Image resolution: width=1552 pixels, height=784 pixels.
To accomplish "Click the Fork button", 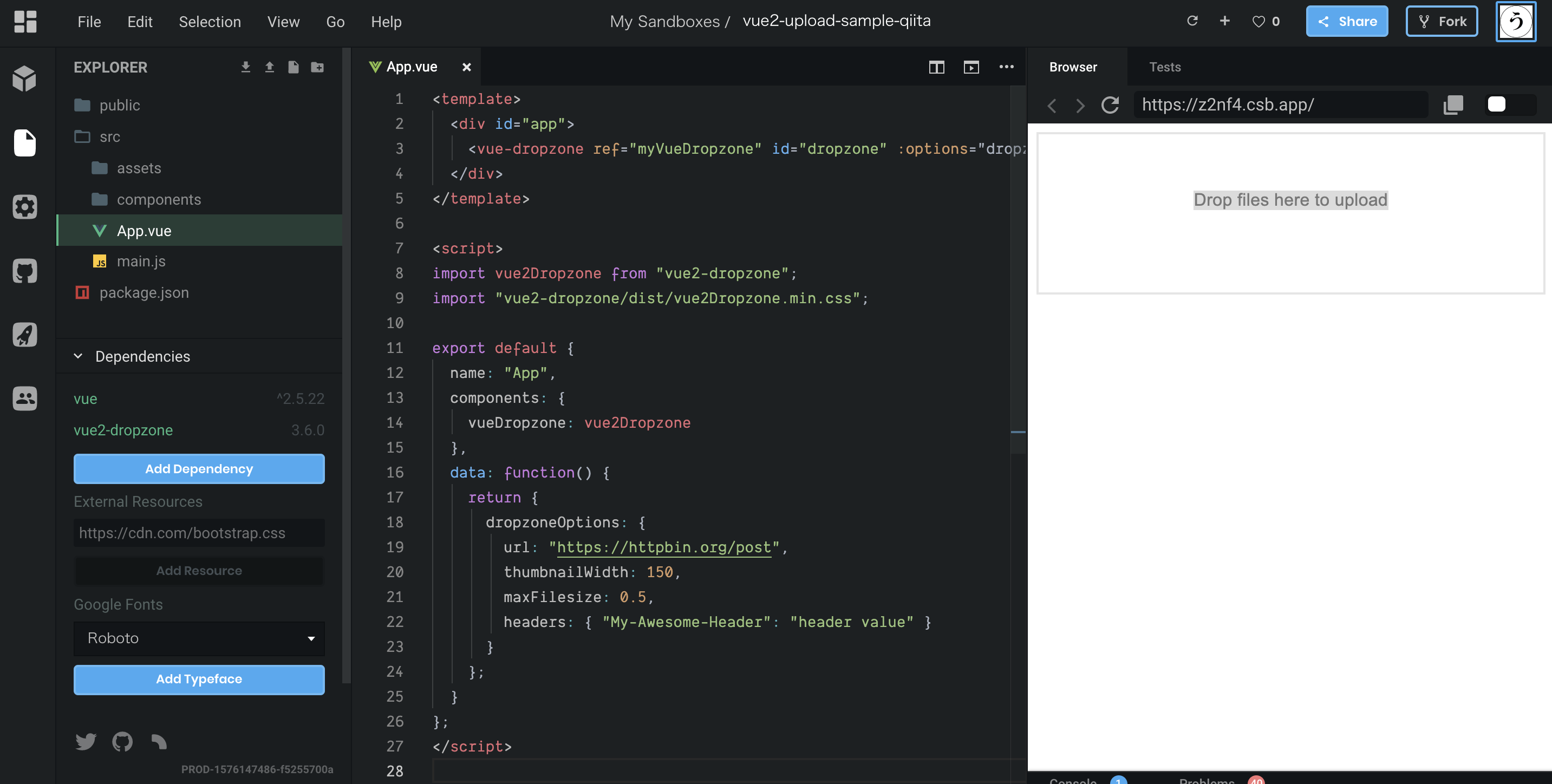I will [1442, 22].
